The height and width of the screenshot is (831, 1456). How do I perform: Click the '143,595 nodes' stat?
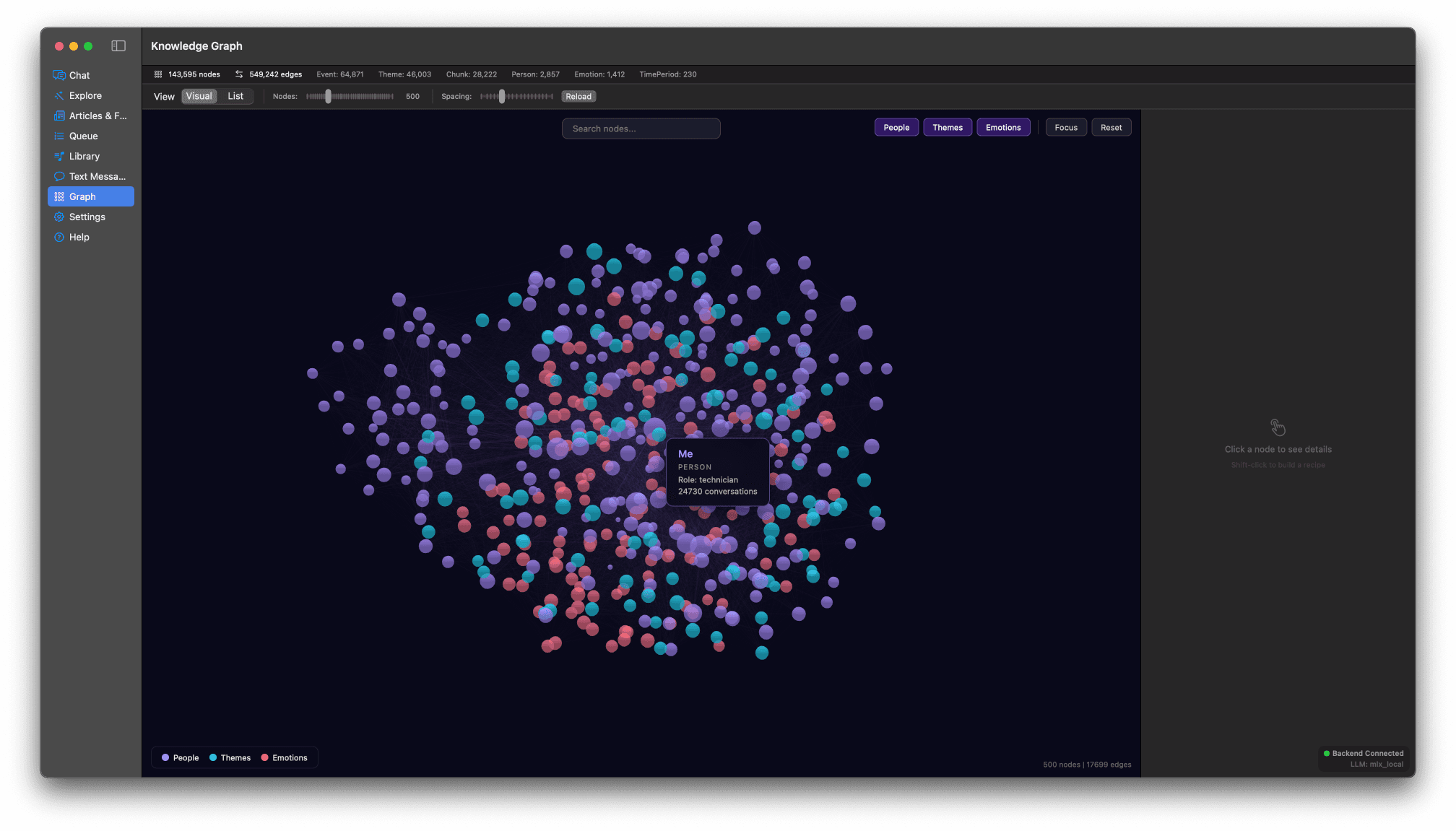point(194,74)
